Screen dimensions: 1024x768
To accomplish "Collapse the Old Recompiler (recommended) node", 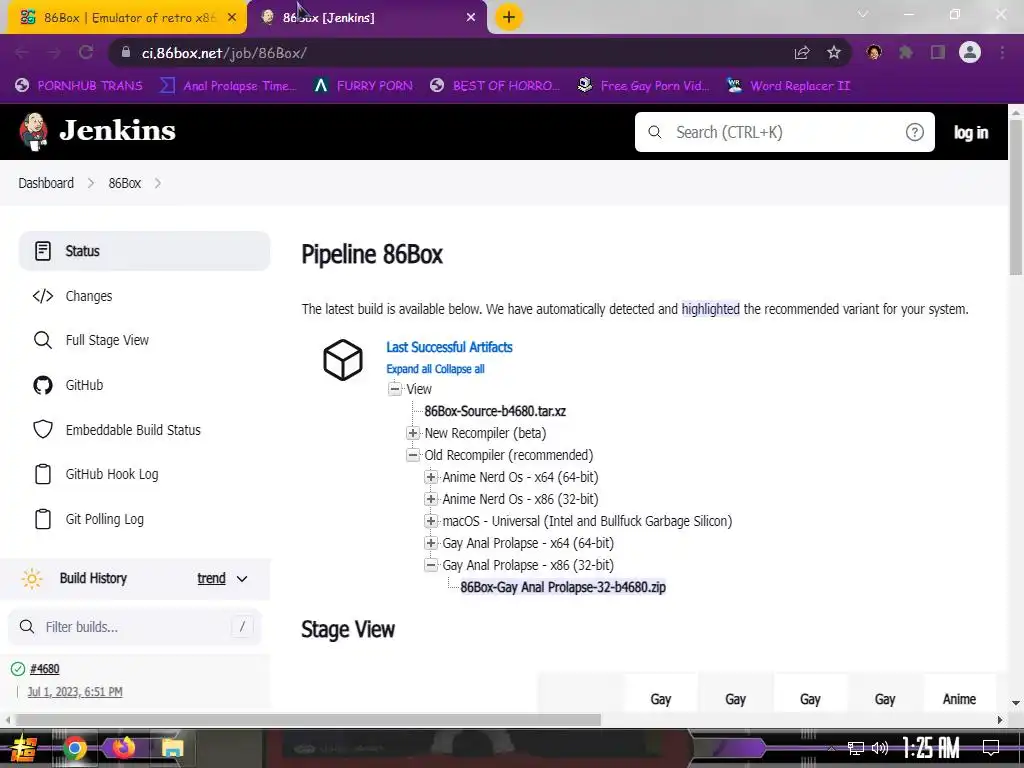I will 413,455.
